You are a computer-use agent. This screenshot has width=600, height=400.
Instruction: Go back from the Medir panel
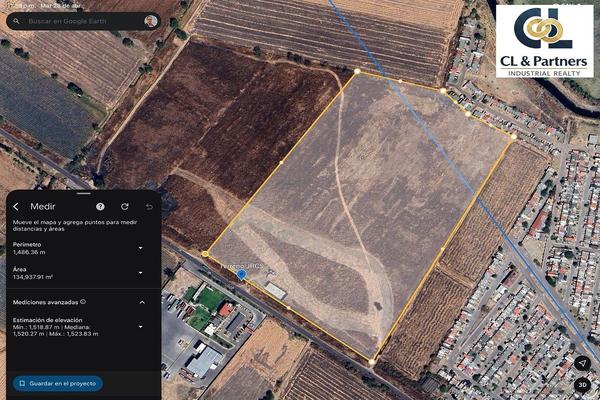[16, 207]
